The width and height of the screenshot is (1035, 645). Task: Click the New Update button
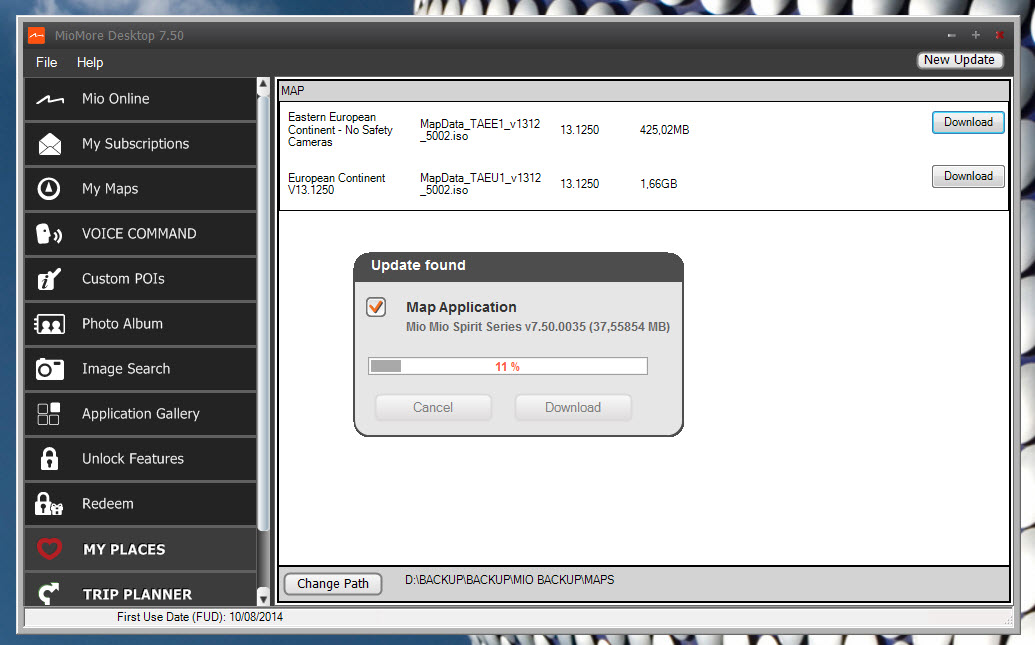(959, 60)
